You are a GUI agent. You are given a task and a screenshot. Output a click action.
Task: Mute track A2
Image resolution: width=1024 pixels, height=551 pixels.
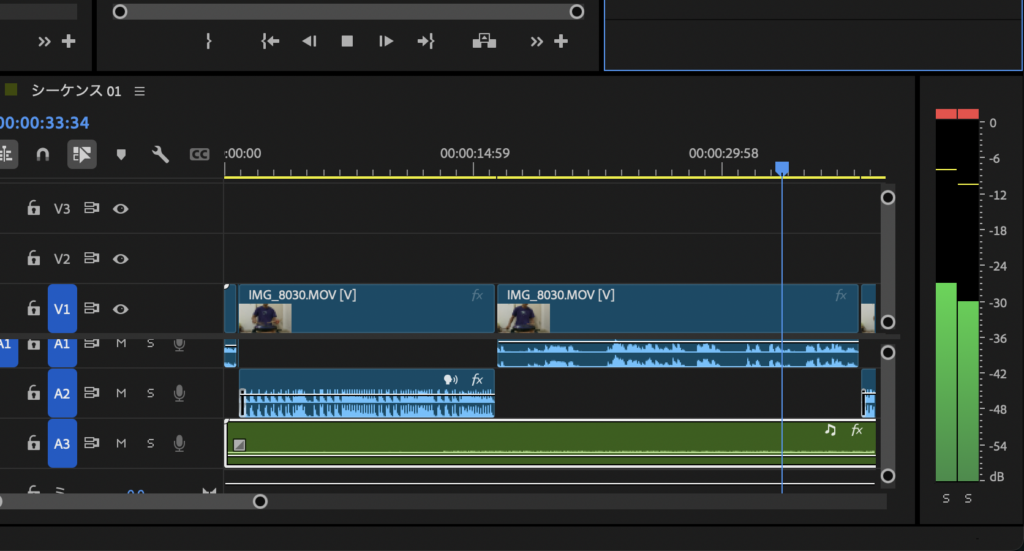tap(121, 393)
